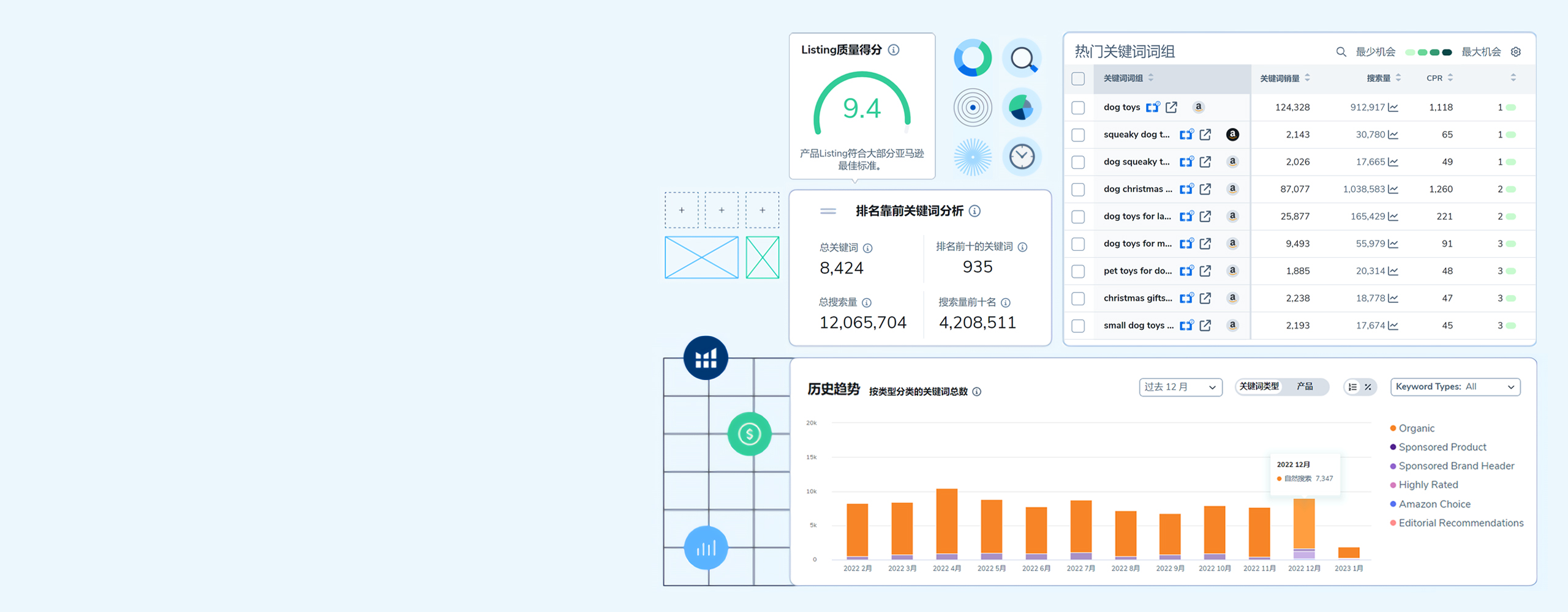Check the dog toys row checkbox
The height and width of the screenshot is (612, 1568).
pyautogui.click(x=1078, y=108)
